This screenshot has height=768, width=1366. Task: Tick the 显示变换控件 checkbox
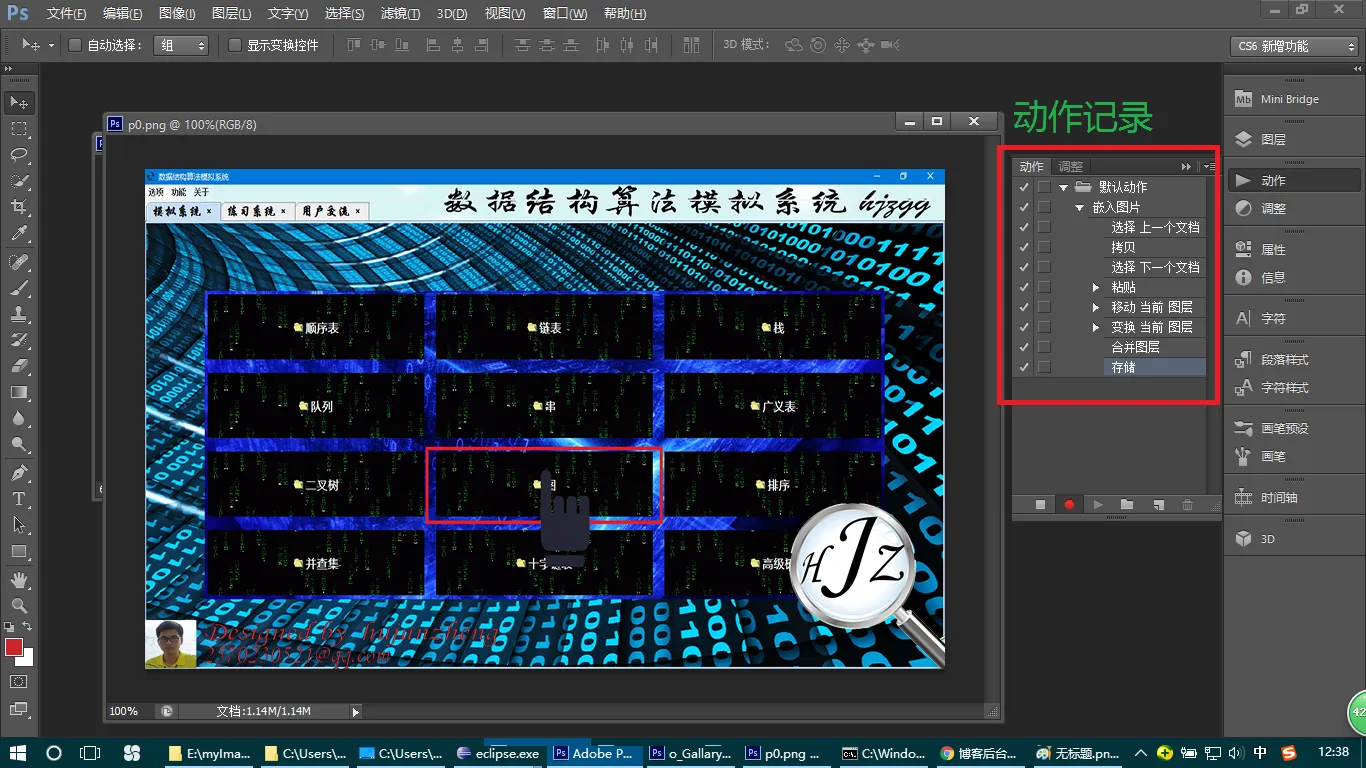point(235,45)
